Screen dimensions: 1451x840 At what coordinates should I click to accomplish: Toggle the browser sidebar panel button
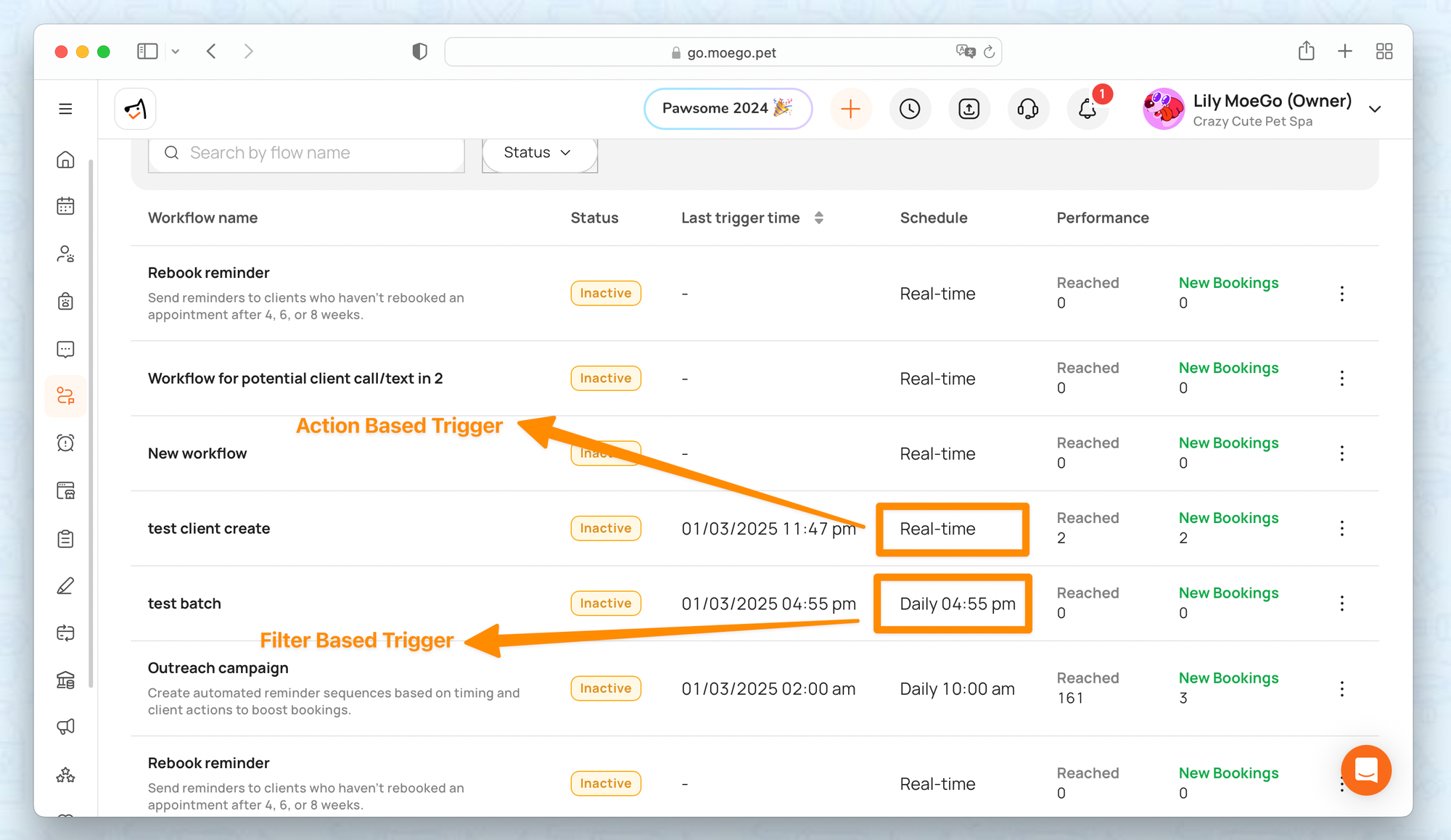click(147, 52)
